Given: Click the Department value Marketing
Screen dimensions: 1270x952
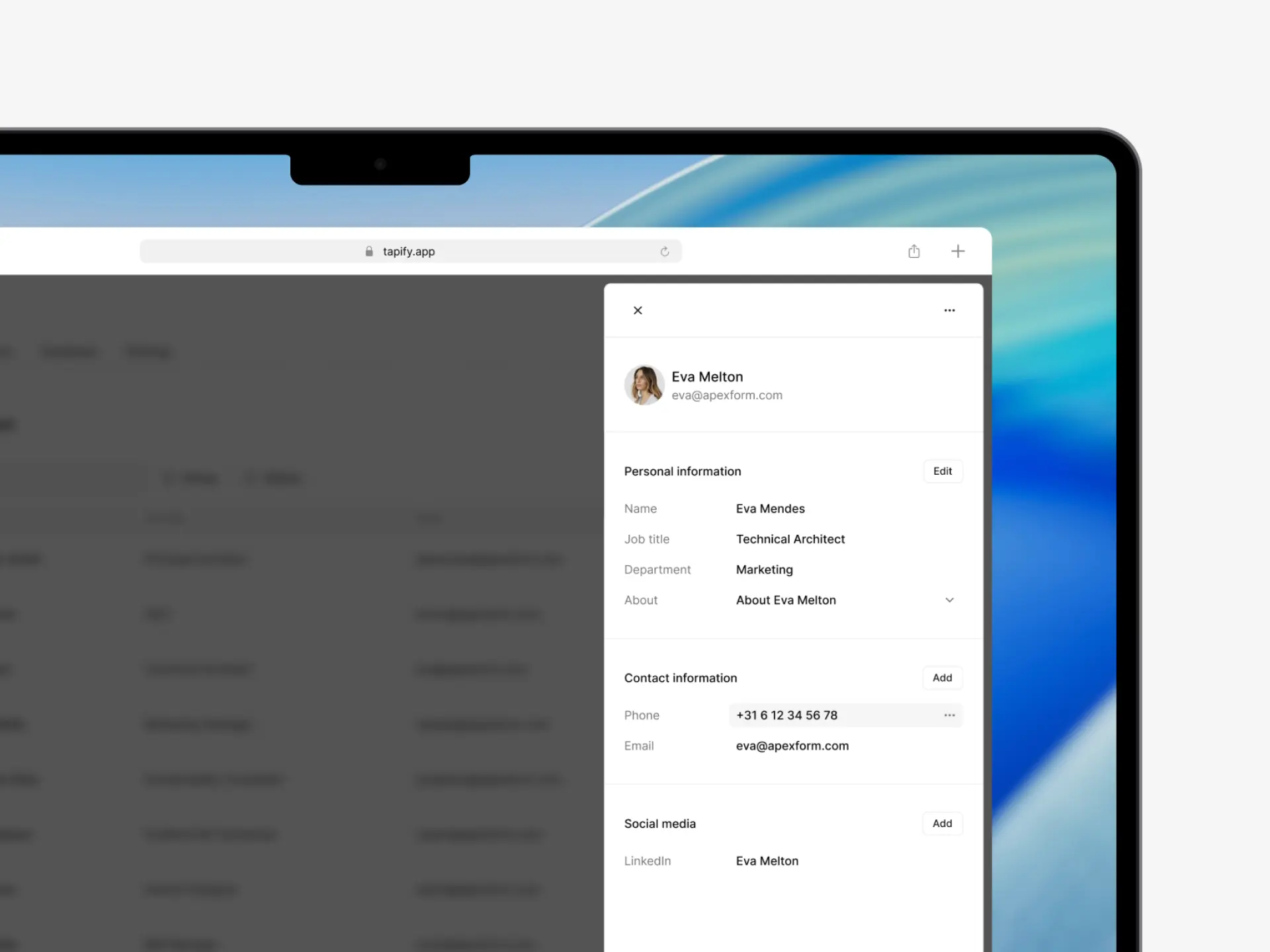Looking at the screenshot, I should click(x=764, y=569).
